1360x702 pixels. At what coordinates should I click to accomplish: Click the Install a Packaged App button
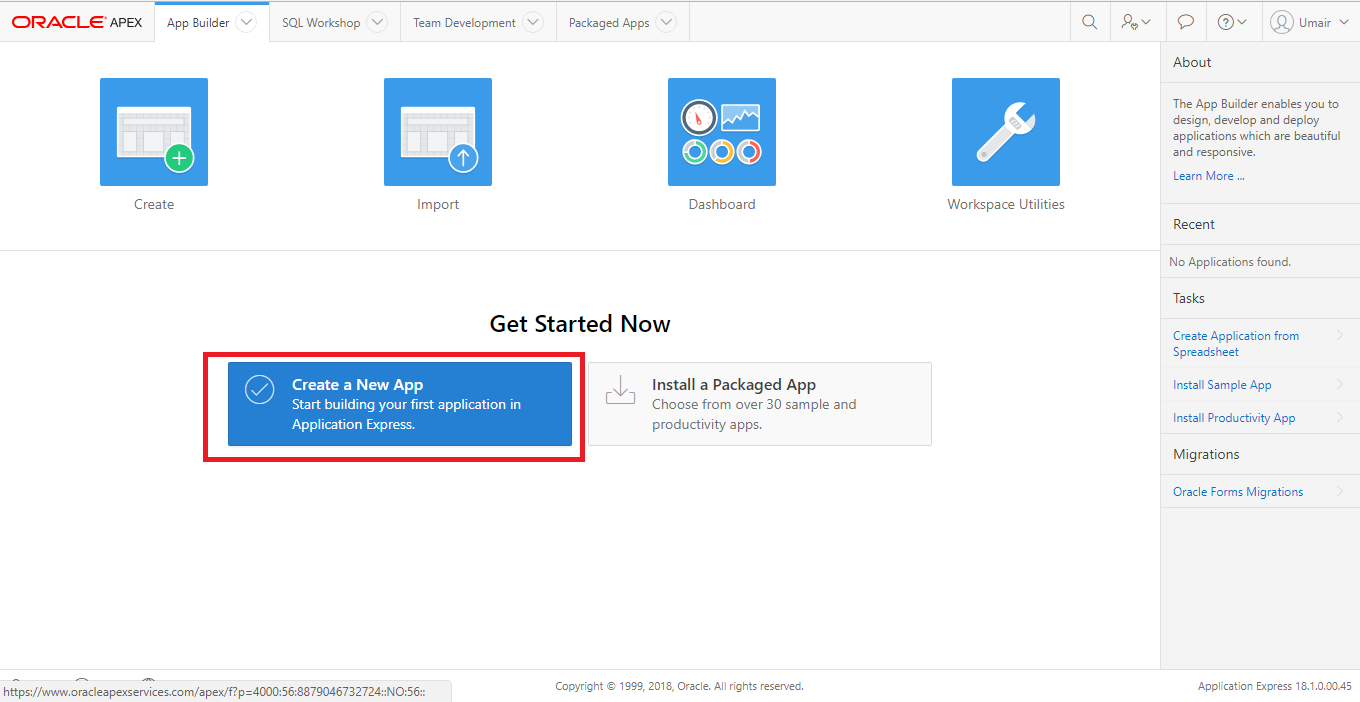pos(760,404)
